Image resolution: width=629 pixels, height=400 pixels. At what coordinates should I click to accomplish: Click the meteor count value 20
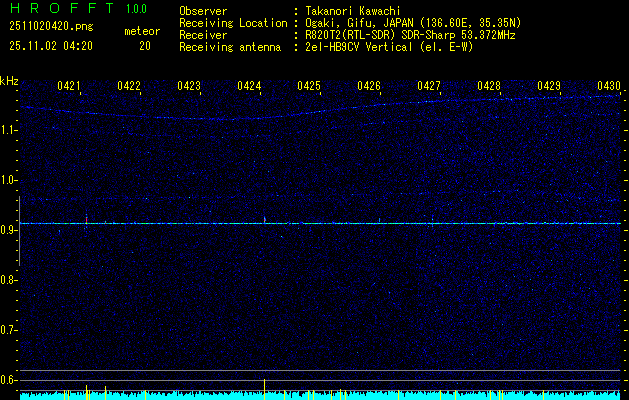click(x=145, y=46)
